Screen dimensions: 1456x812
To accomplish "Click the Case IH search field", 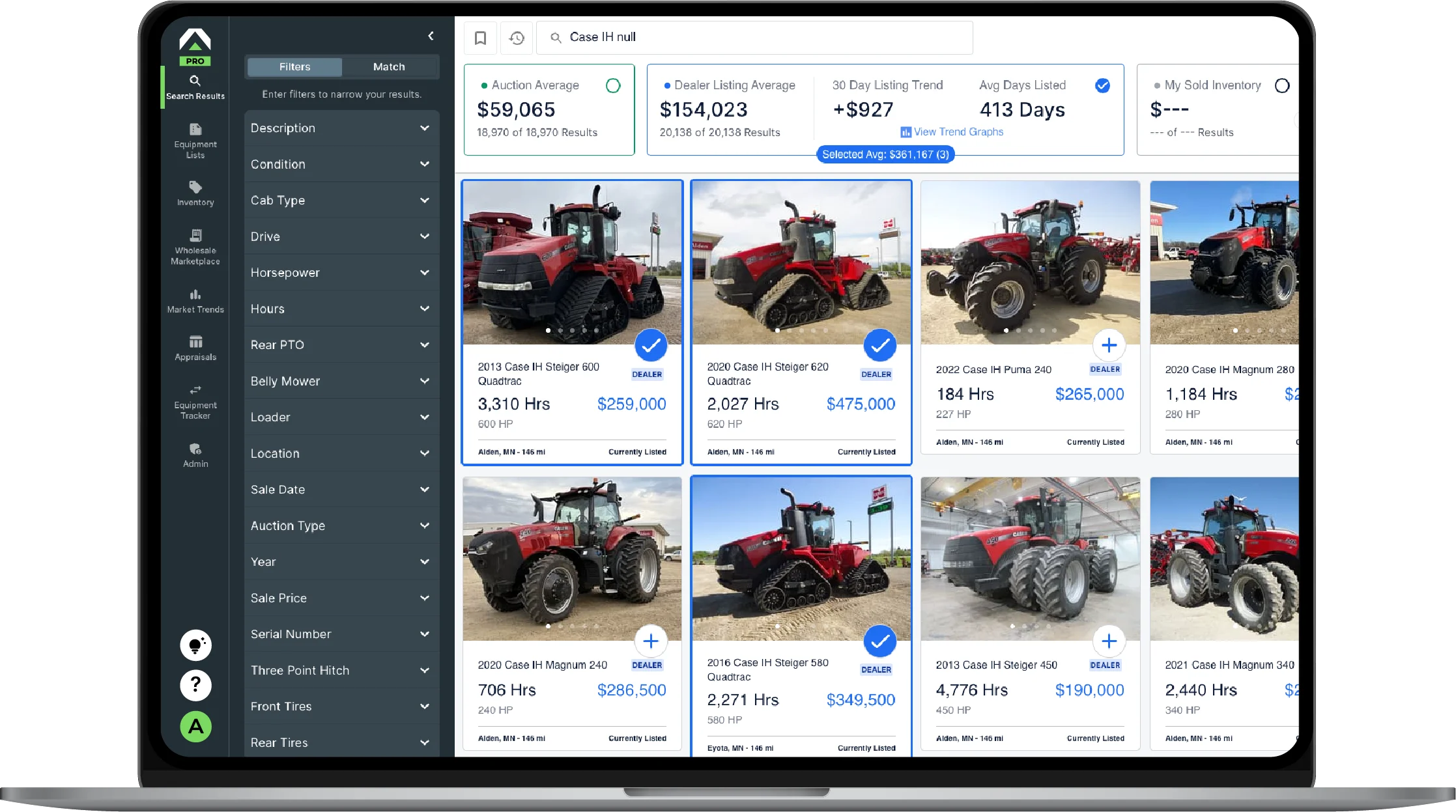I will point(754,38).
